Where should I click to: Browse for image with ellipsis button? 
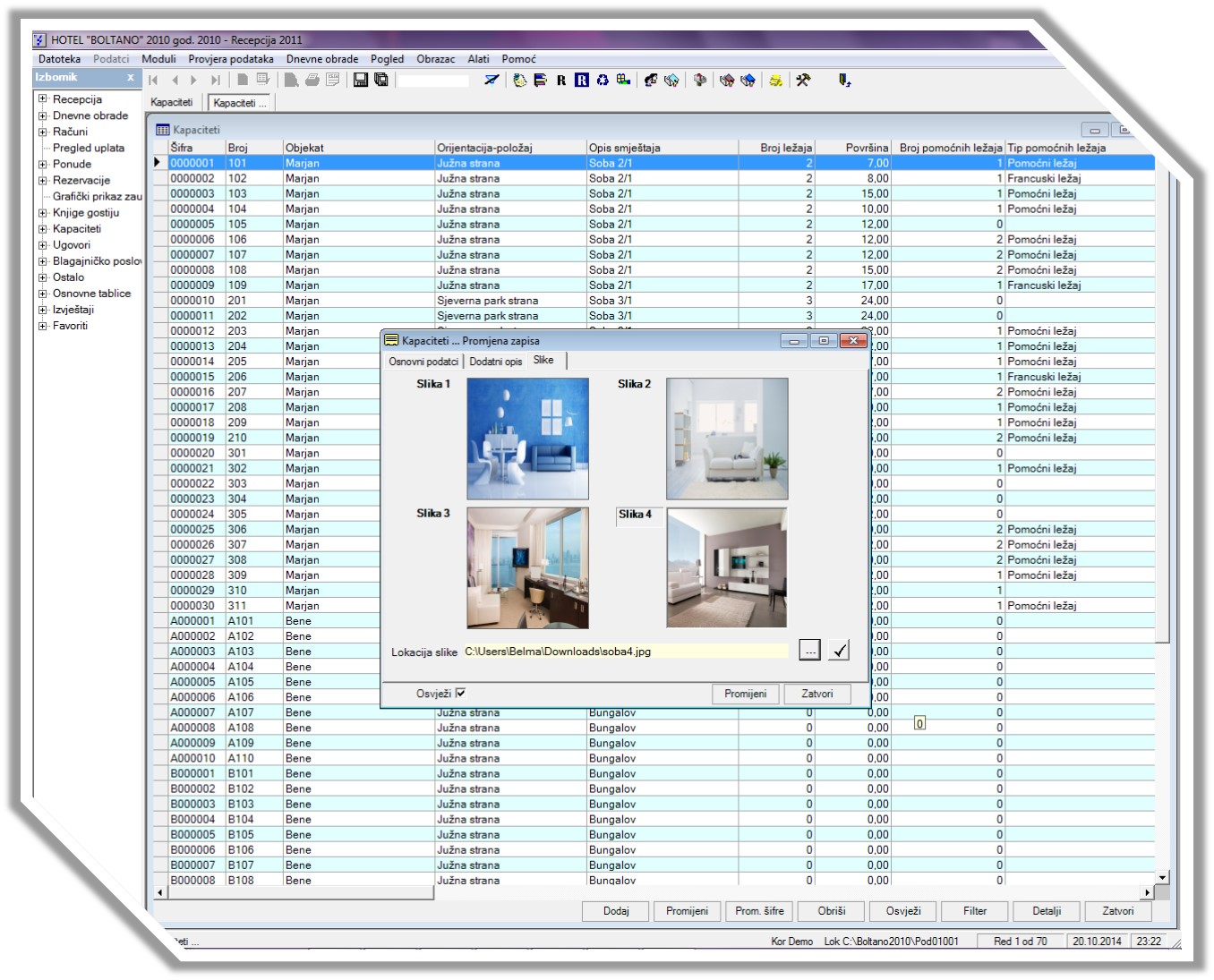(x=809, y=651)
